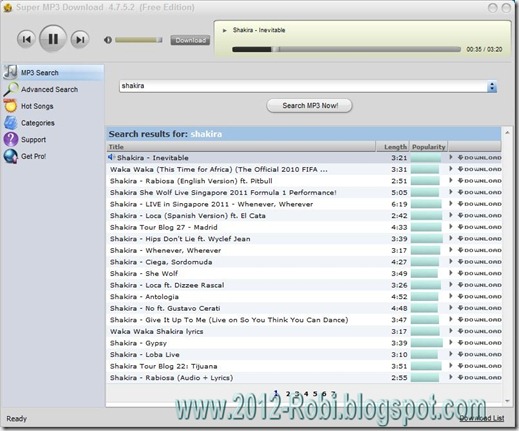This screenshot has width=519, height=431.
Task: Open the search history dropdown arrow
Action: [x=492, y=87]
